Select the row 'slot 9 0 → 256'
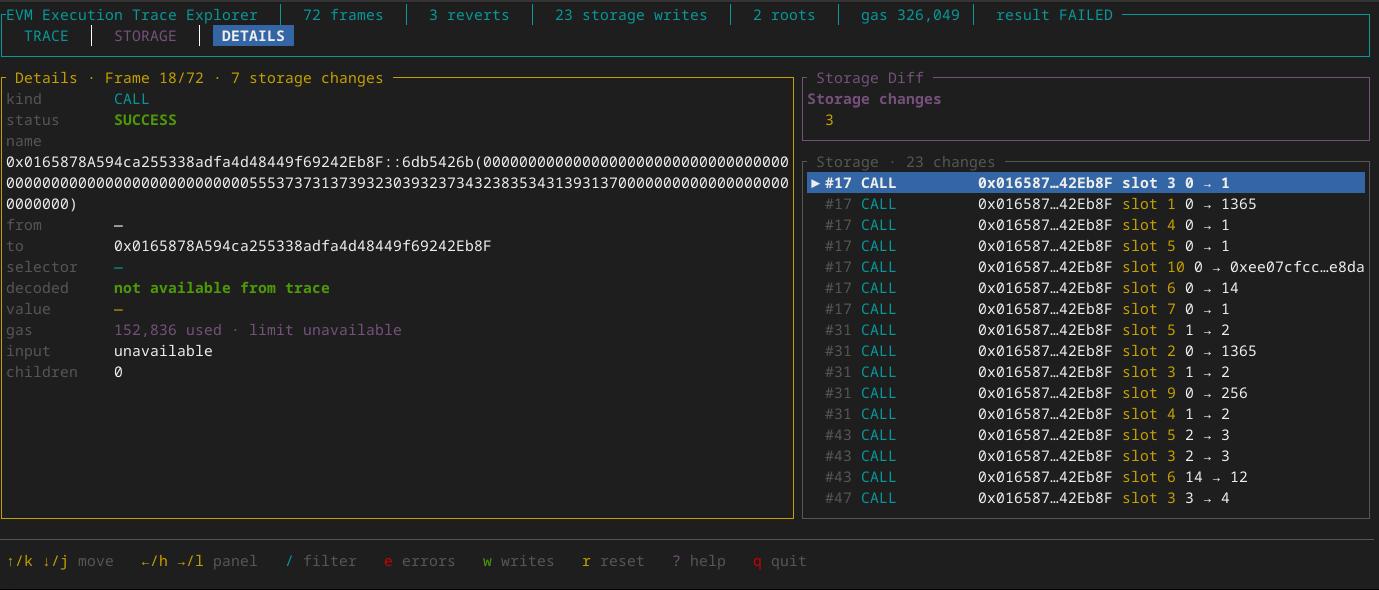Image resolution: width=1379 pixels, height=590 pixels. 1086,393
